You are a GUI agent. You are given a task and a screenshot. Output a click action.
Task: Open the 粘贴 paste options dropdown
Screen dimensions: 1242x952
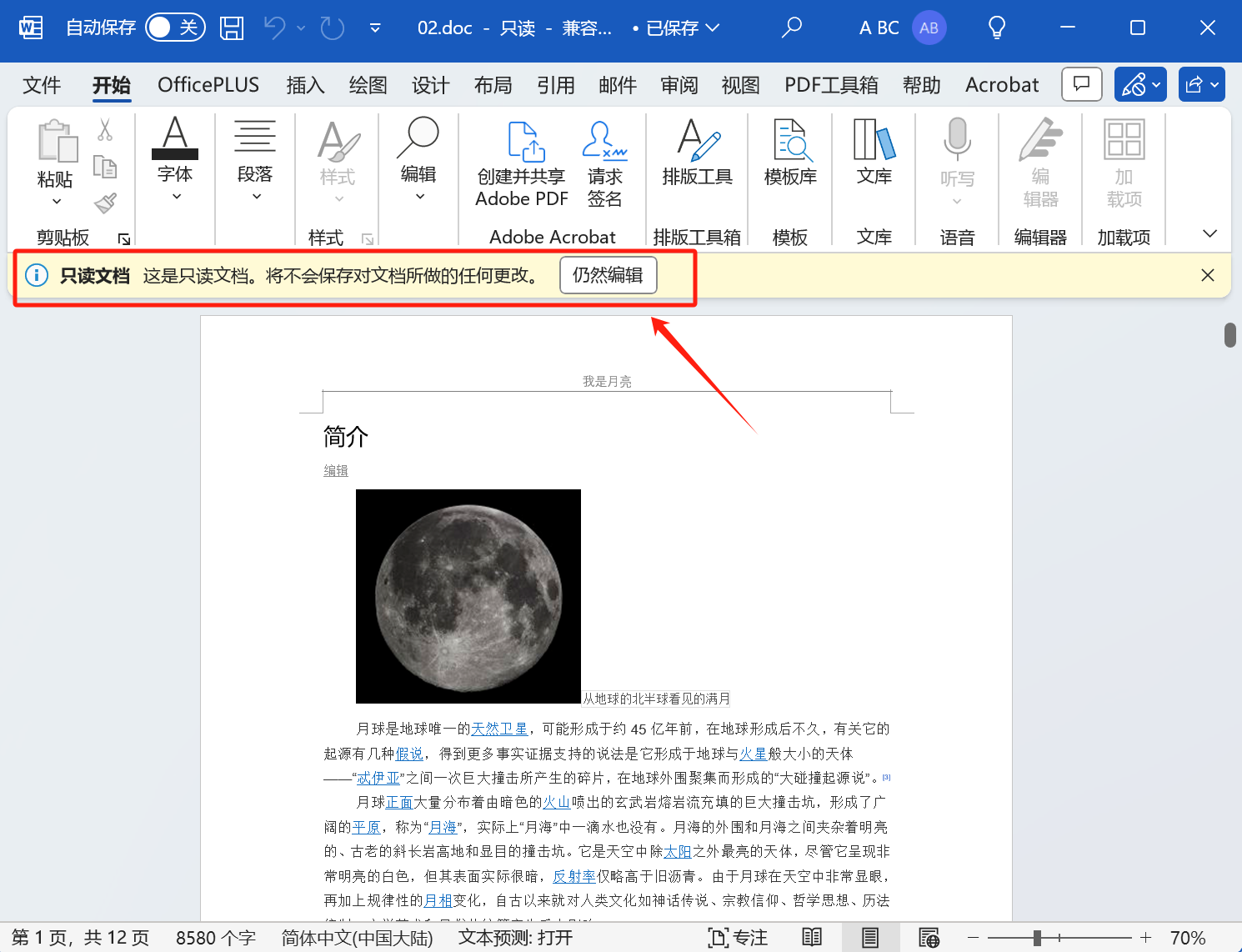(x=55, y=202)
